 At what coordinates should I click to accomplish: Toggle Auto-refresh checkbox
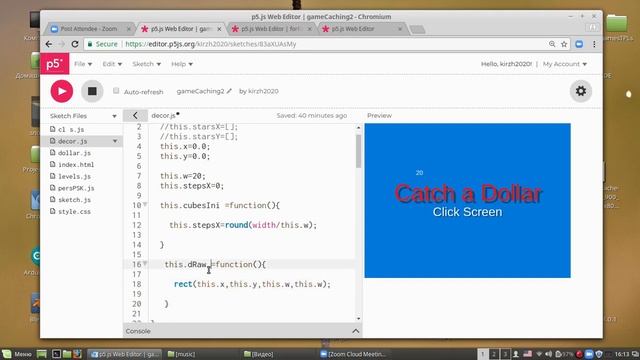(x=116, y=91)
